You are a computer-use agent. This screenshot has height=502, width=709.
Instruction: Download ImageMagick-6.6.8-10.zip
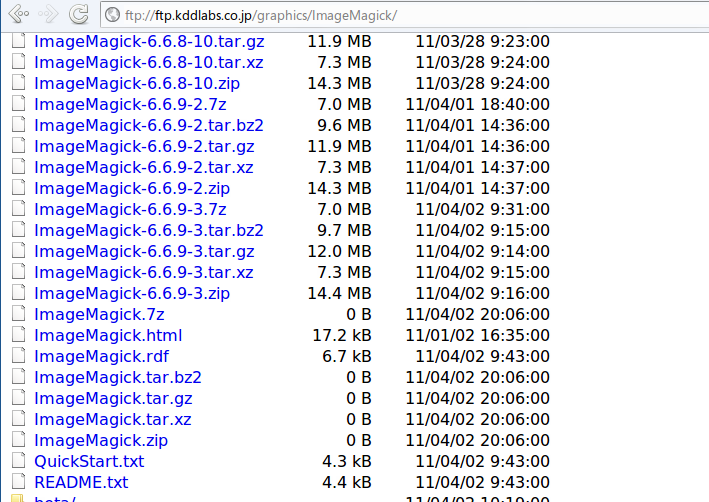pos(137,84)
